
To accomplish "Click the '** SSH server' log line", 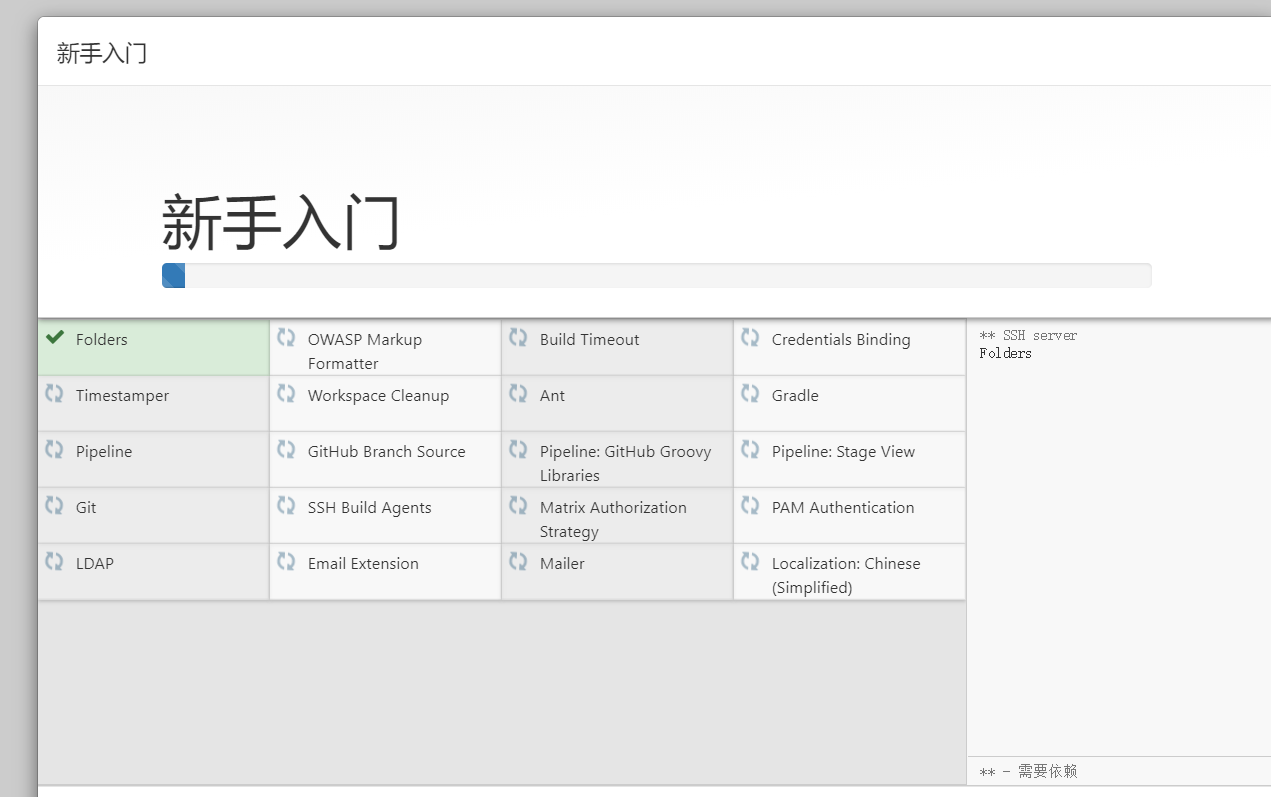I will click(x=1028, y=335).
